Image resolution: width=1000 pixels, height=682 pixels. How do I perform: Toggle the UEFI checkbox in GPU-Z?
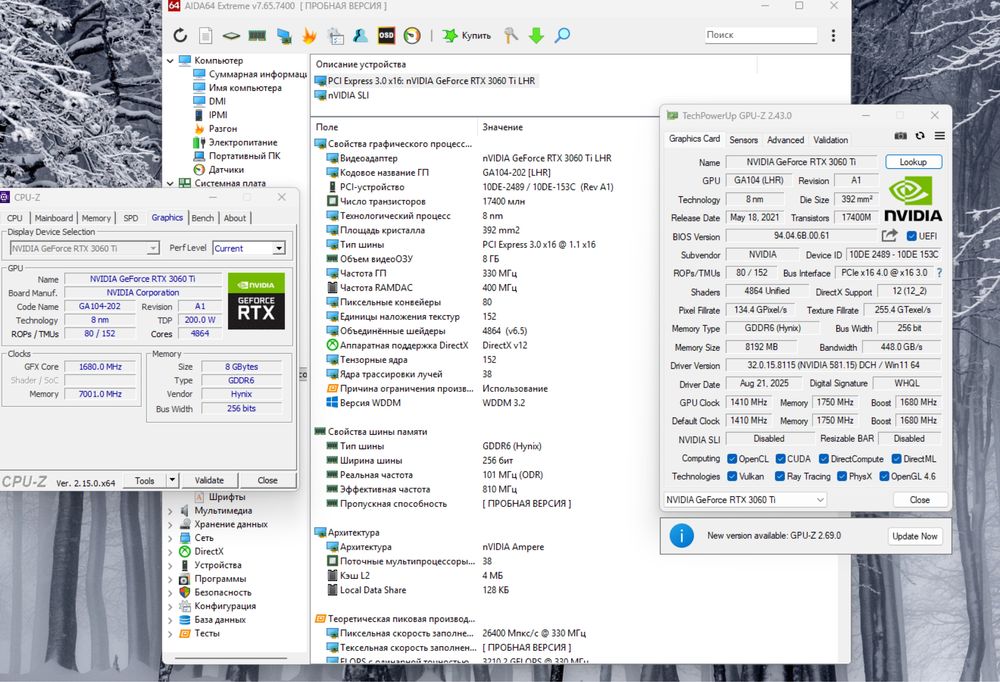pos(912,236)
